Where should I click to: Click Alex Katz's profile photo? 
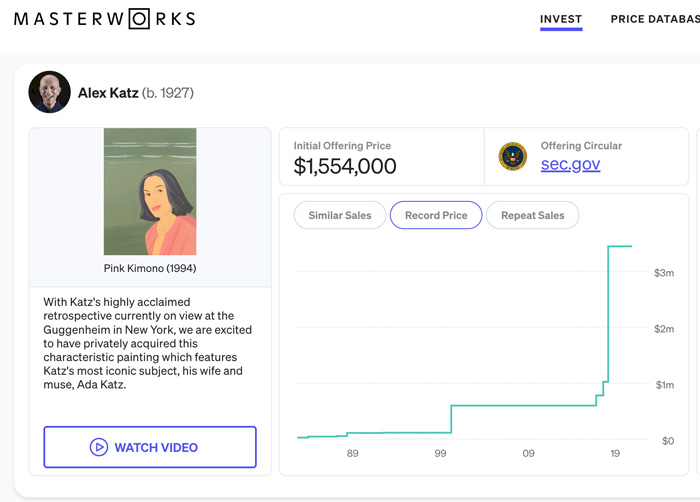pyautogui.click(x=50, y=92)
